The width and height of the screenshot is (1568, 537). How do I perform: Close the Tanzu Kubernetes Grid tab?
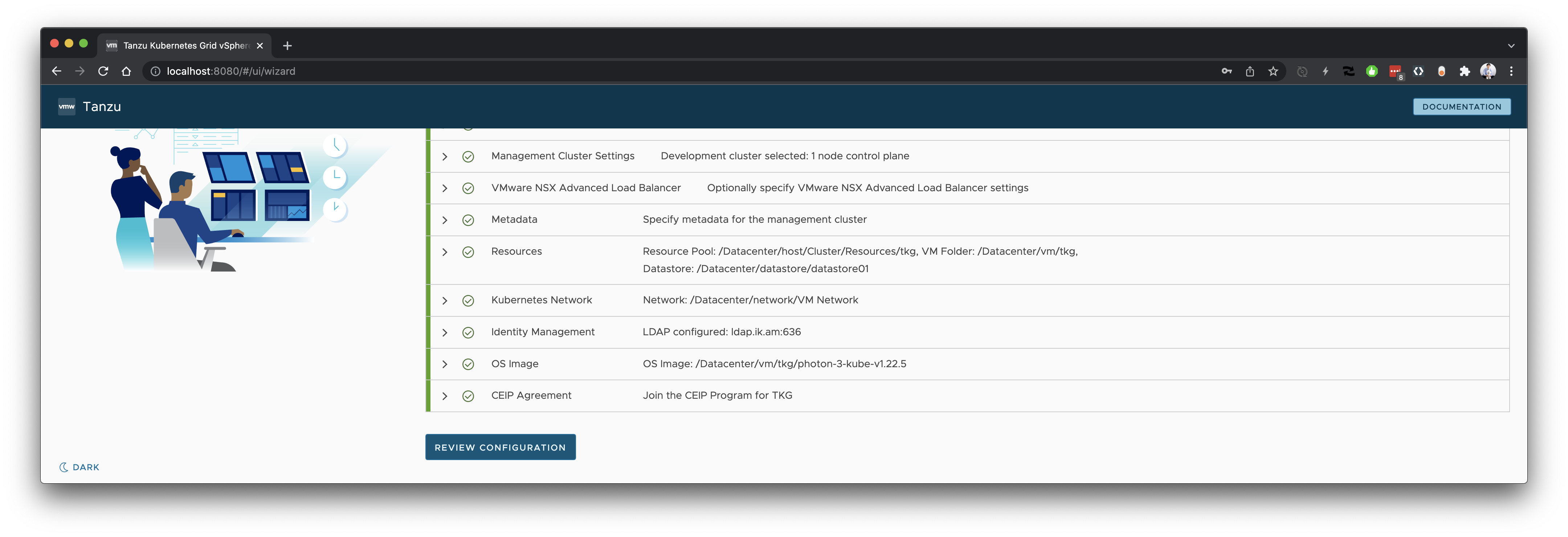click(260, 46)
